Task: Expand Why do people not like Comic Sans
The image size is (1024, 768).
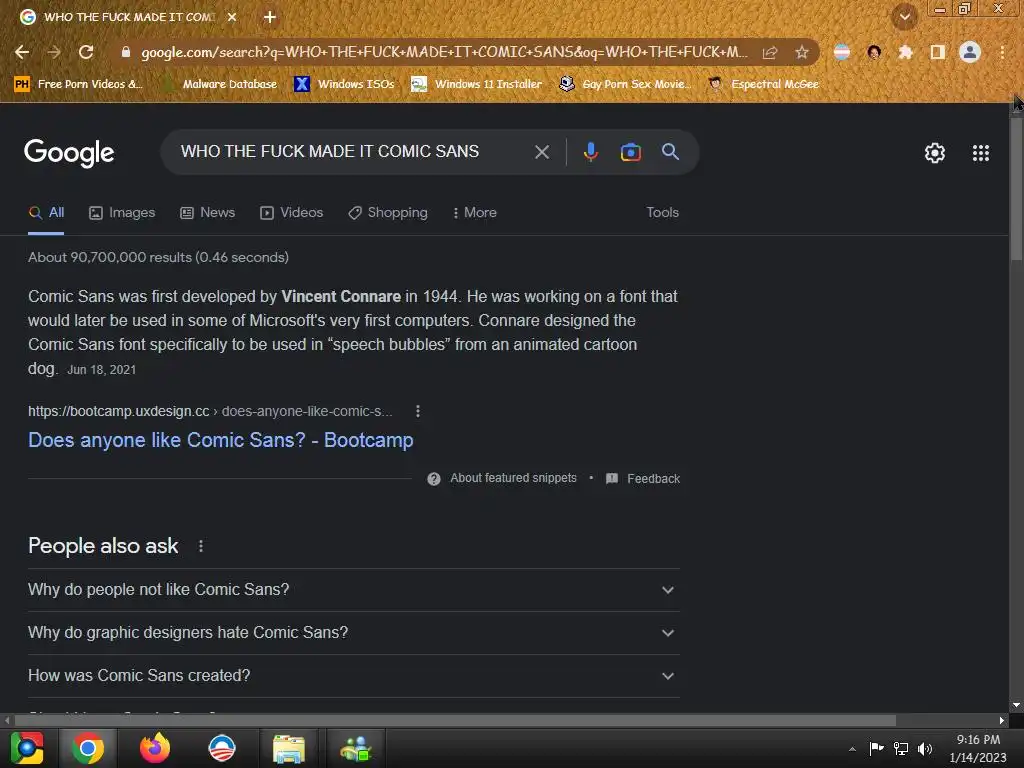Action: click(x=353, y=590)
